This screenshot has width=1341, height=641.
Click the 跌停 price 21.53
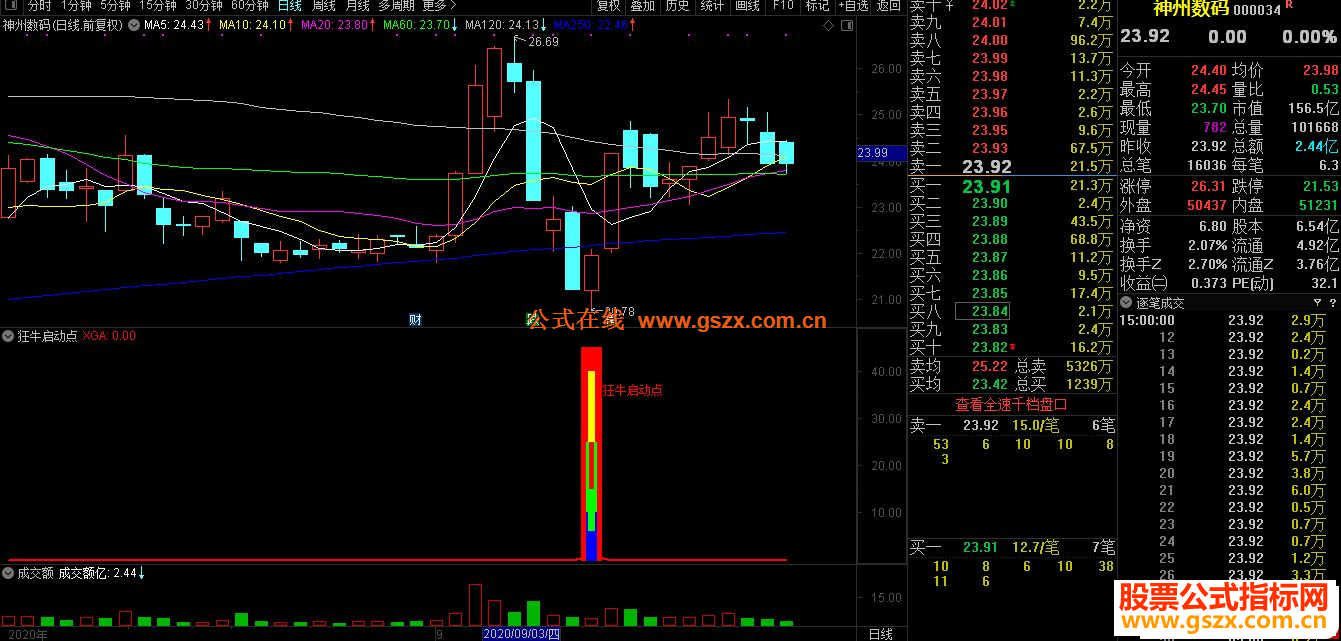1320,186
